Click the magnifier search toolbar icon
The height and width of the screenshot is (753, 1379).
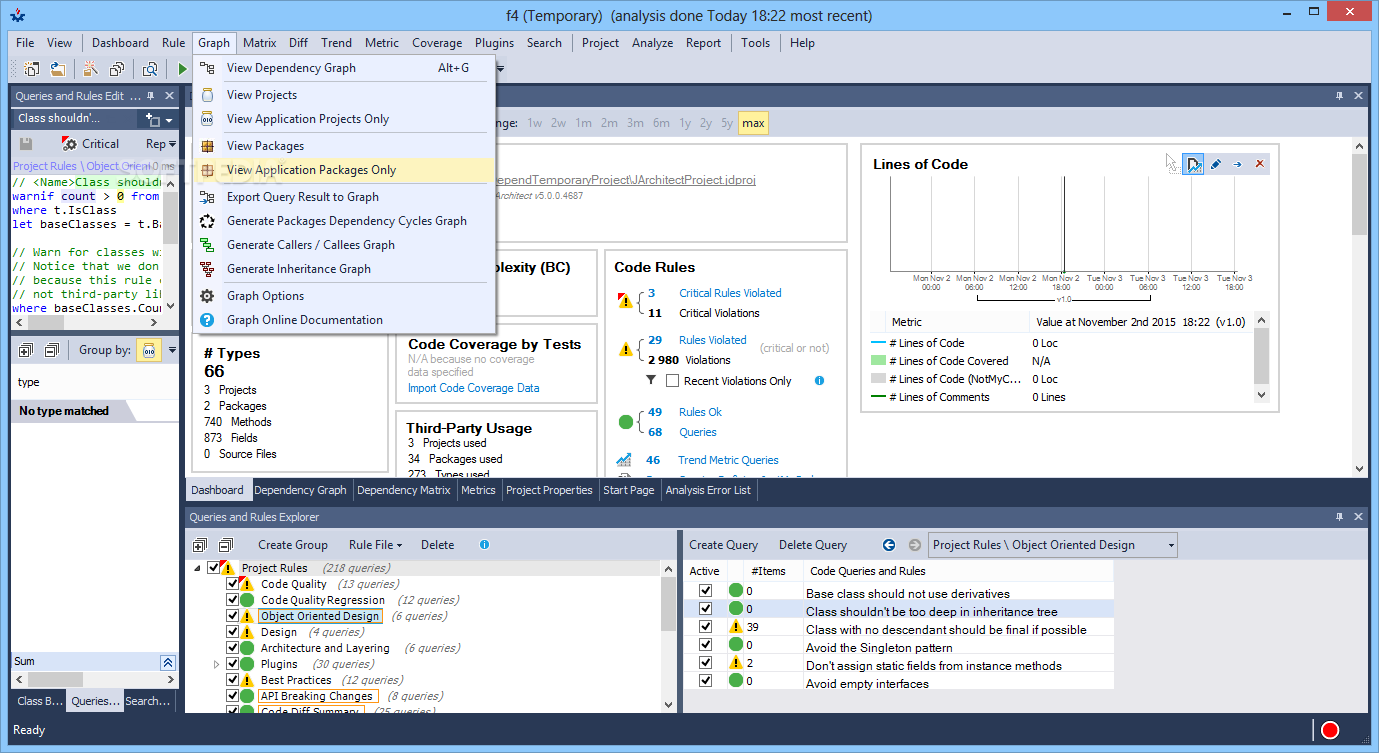[150, 69]
